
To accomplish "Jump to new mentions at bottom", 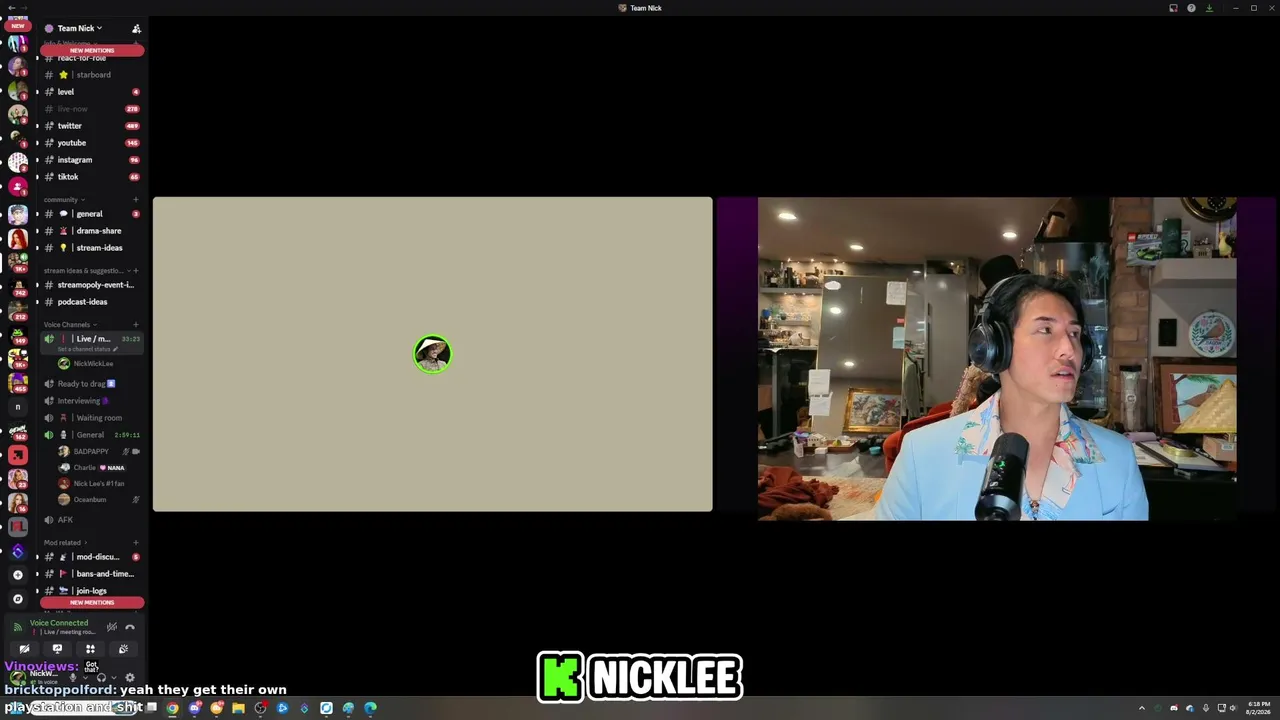I will 92,603.
